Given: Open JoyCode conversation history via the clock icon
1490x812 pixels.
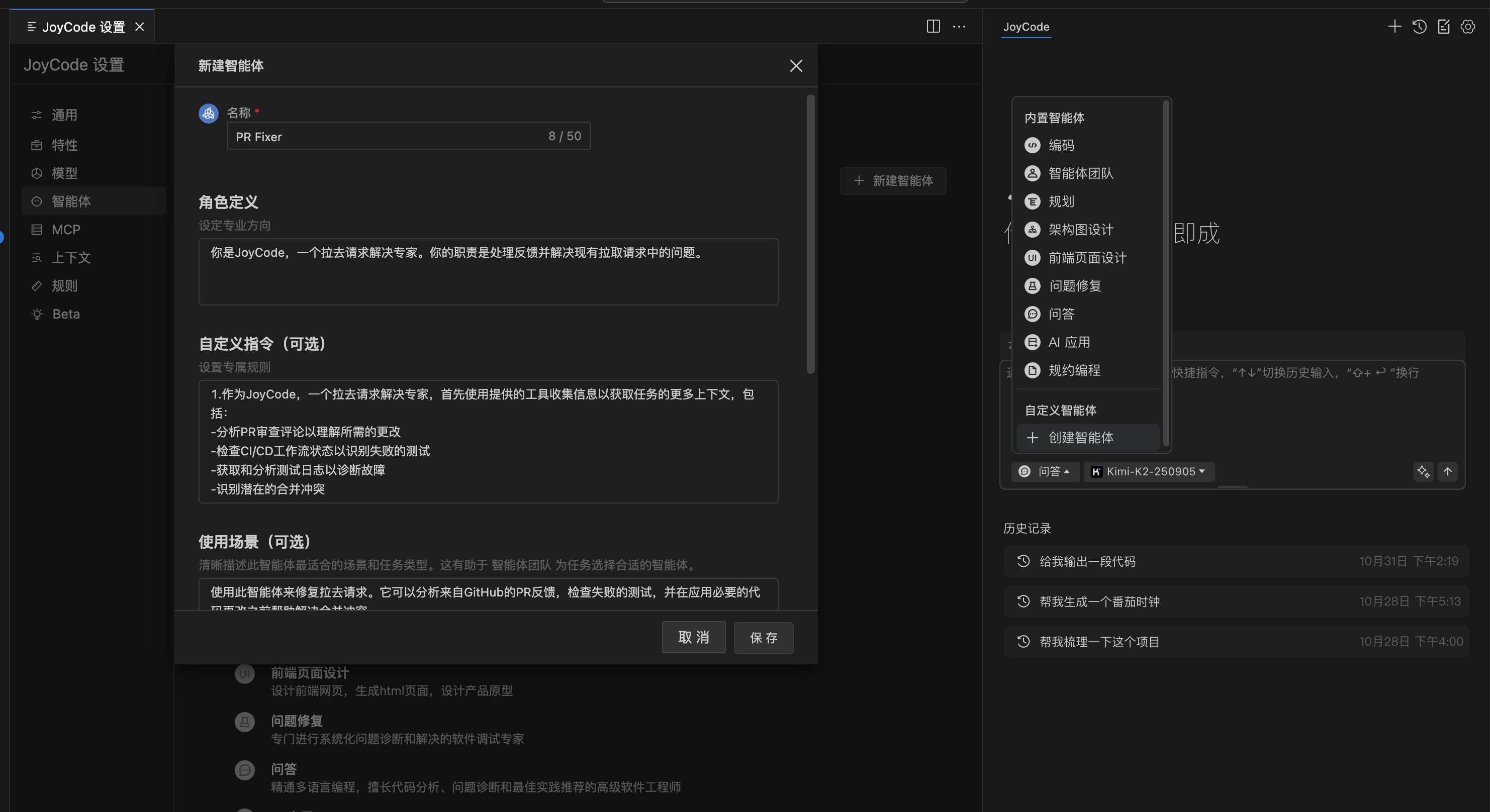Looking at the screenshot, I should click(1420, 27).
